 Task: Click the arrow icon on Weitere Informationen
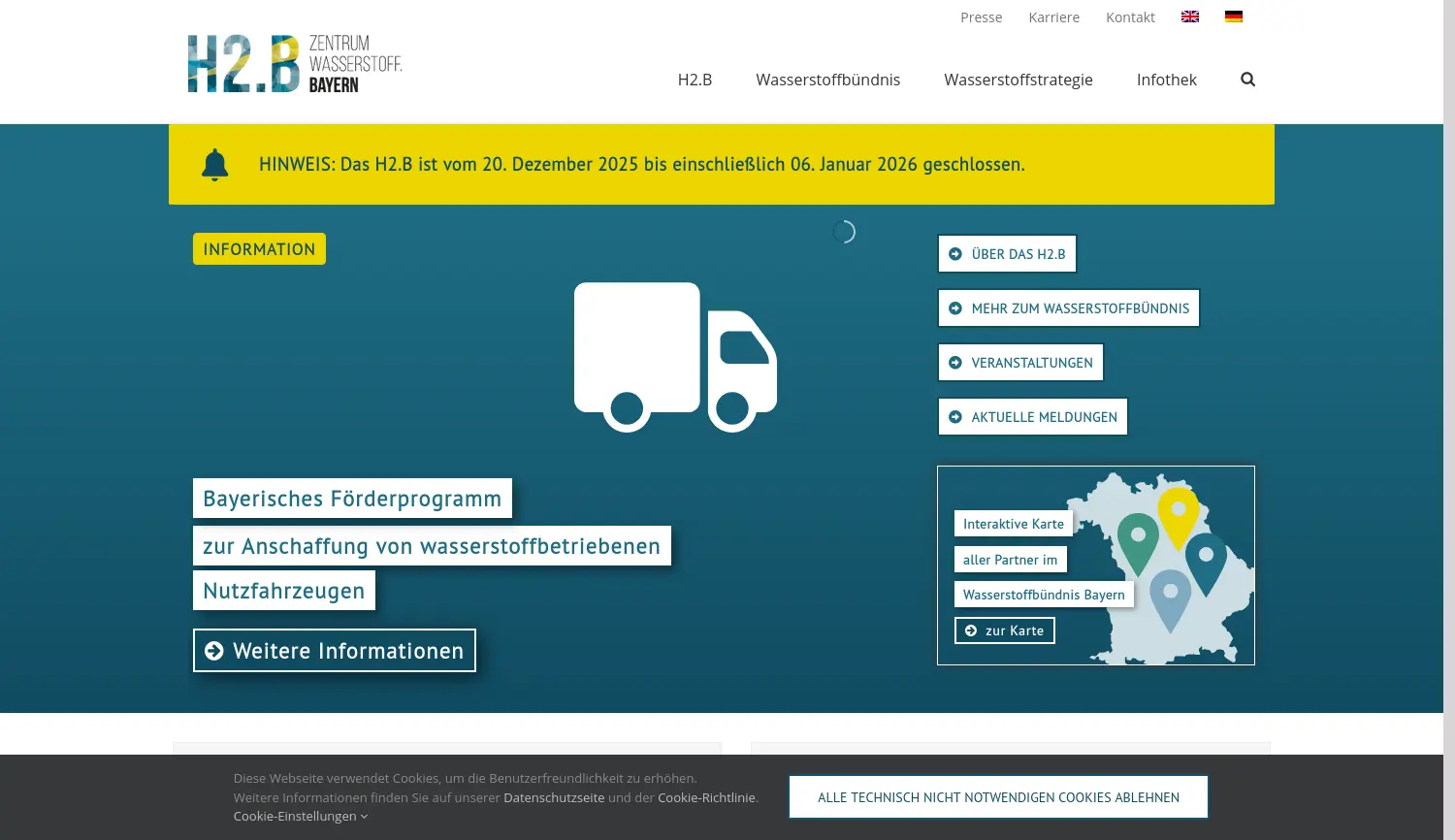[215, 650]
